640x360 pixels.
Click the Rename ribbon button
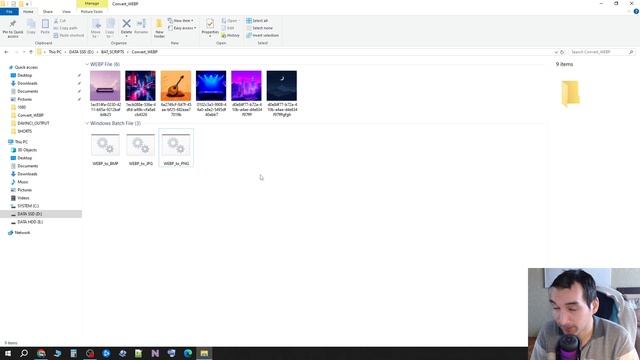141,26
